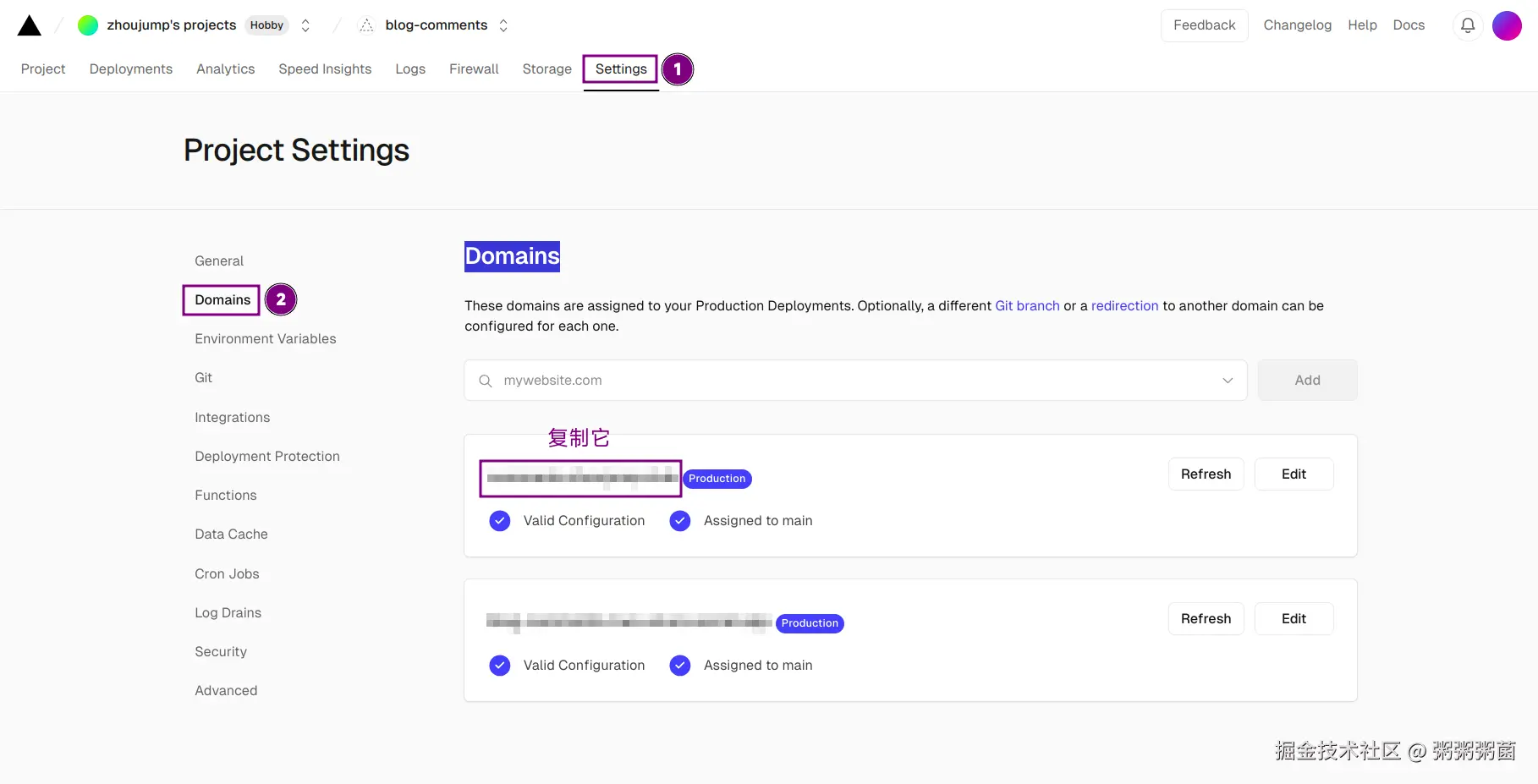The image size is (1538, 784).
Task: Edit the first production domain
Action: (x=1294, y=474)
